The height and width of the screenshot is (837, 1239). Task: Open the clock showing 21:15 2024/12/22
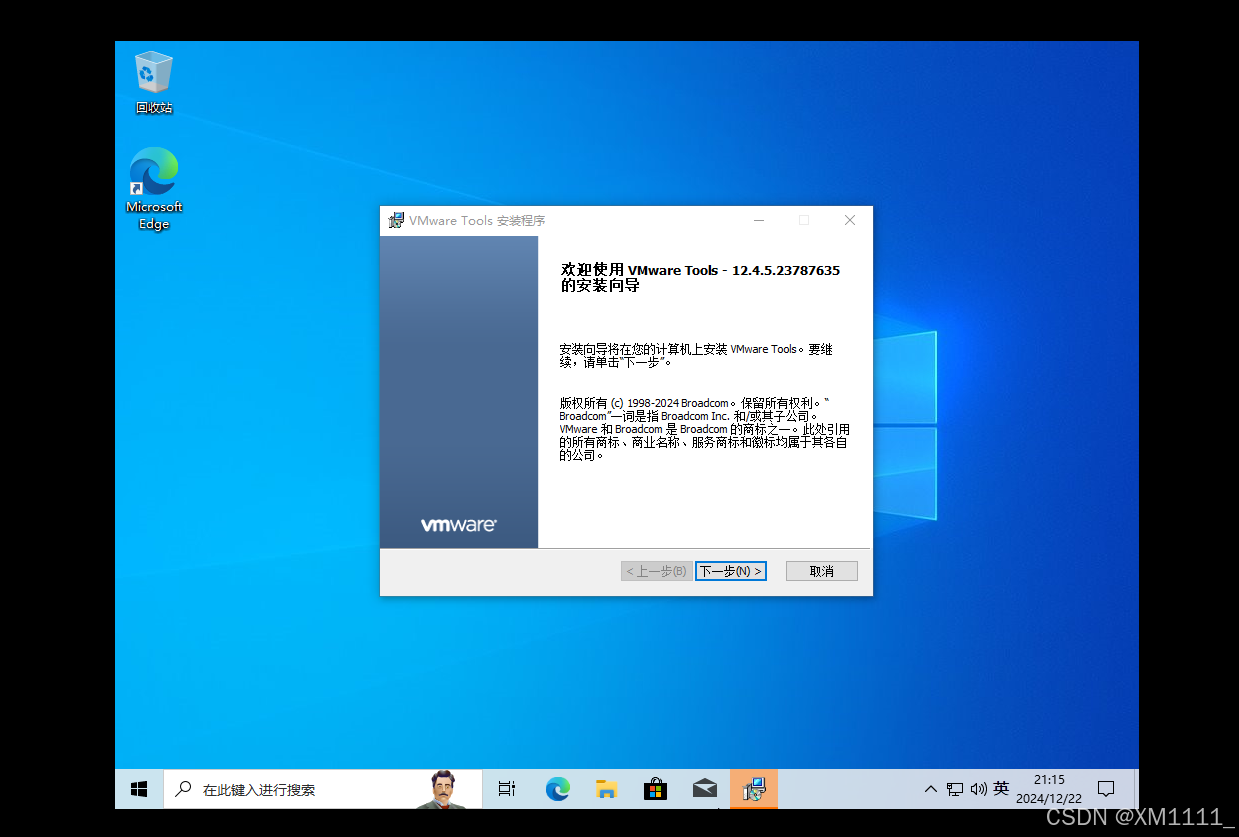[x=1049, y=789]
